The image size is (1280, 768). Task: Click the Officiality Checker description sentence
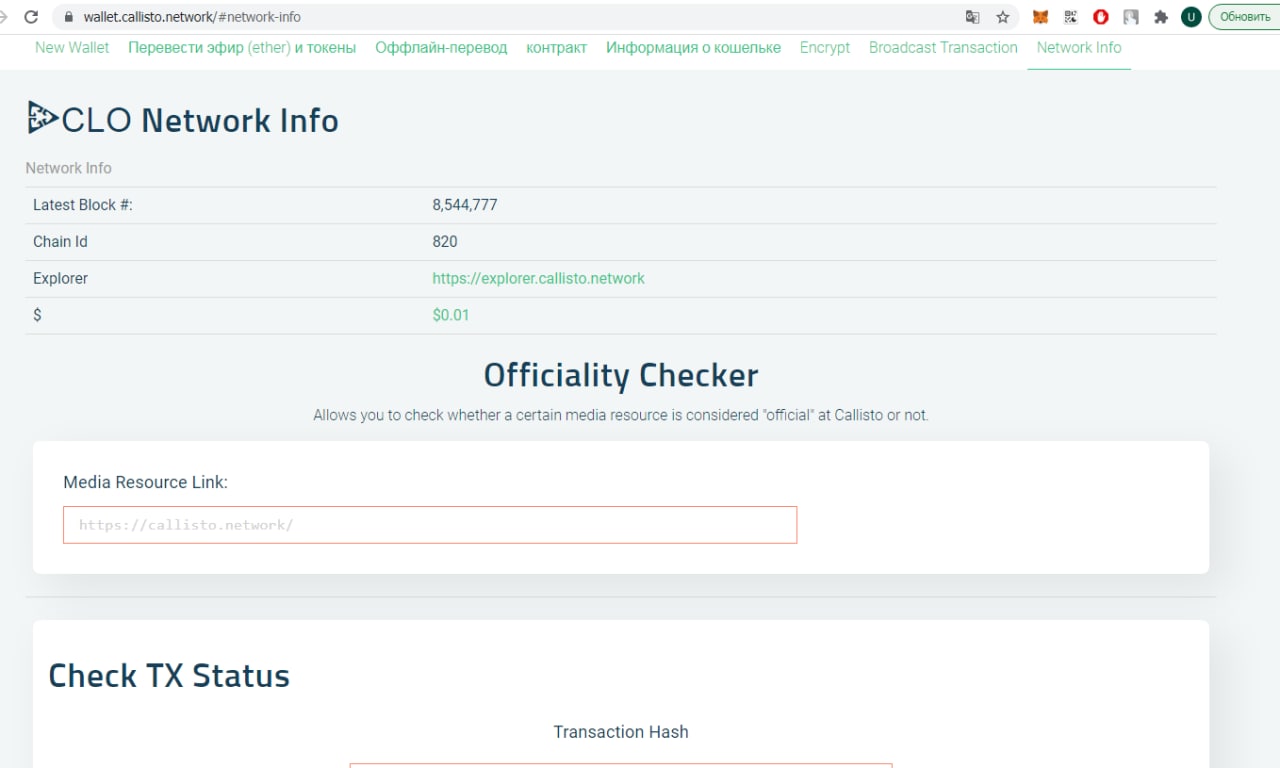coord(621,415)
